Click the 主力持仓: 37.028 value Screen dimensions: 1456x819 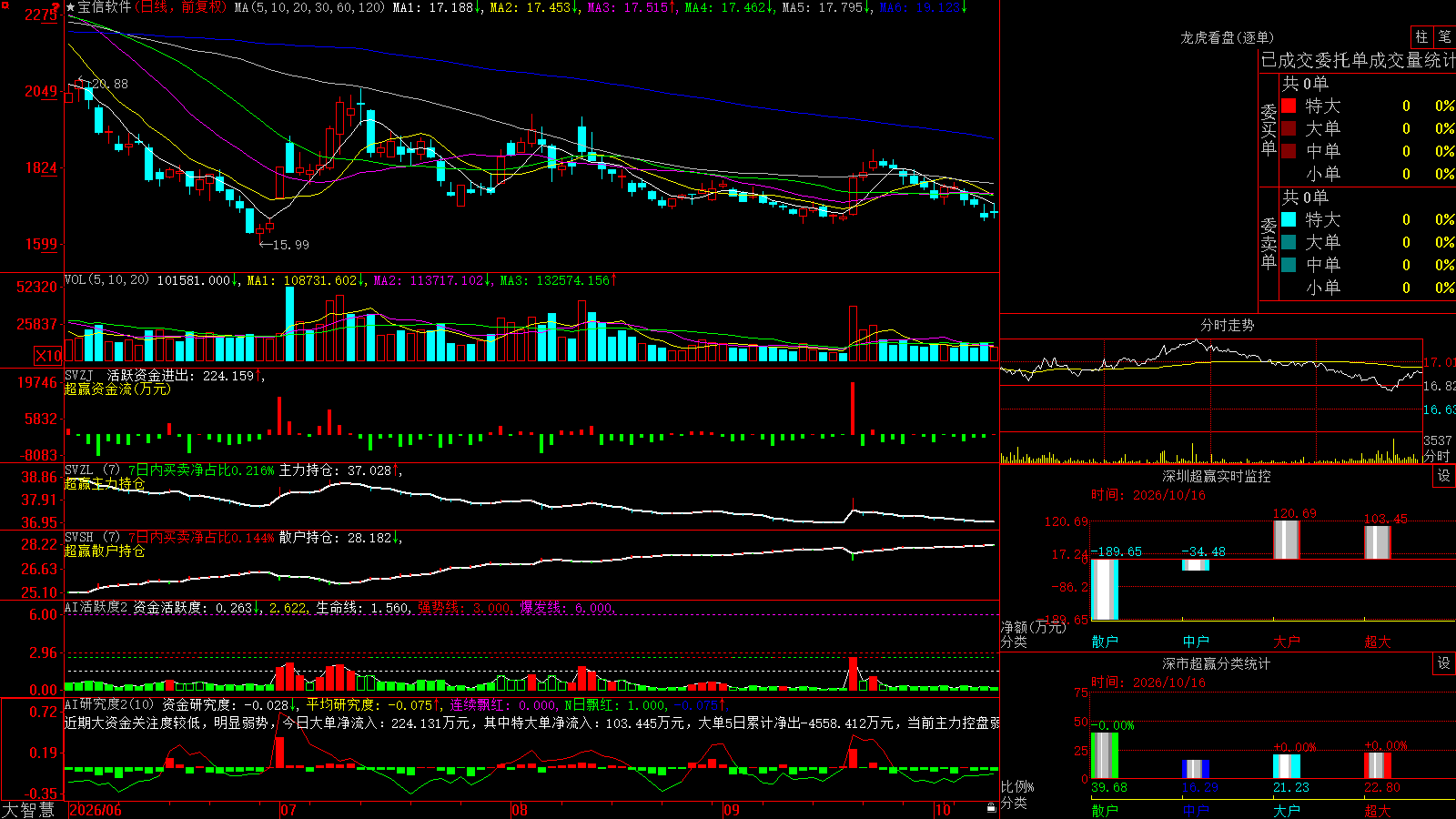tap(335, 470)
